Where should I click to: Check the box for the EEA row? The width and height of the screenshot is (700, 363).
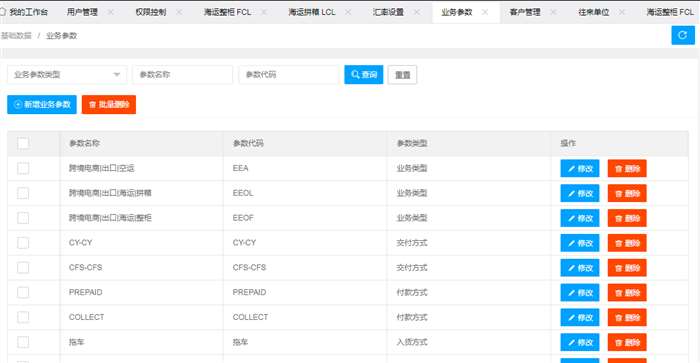tap(23, 168)
